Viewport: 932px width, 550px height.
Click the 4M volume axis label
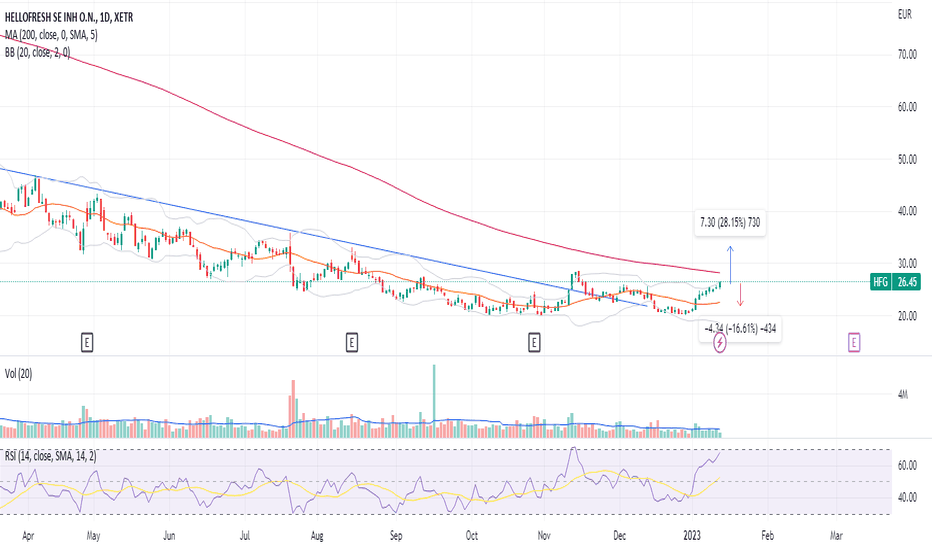903,394
